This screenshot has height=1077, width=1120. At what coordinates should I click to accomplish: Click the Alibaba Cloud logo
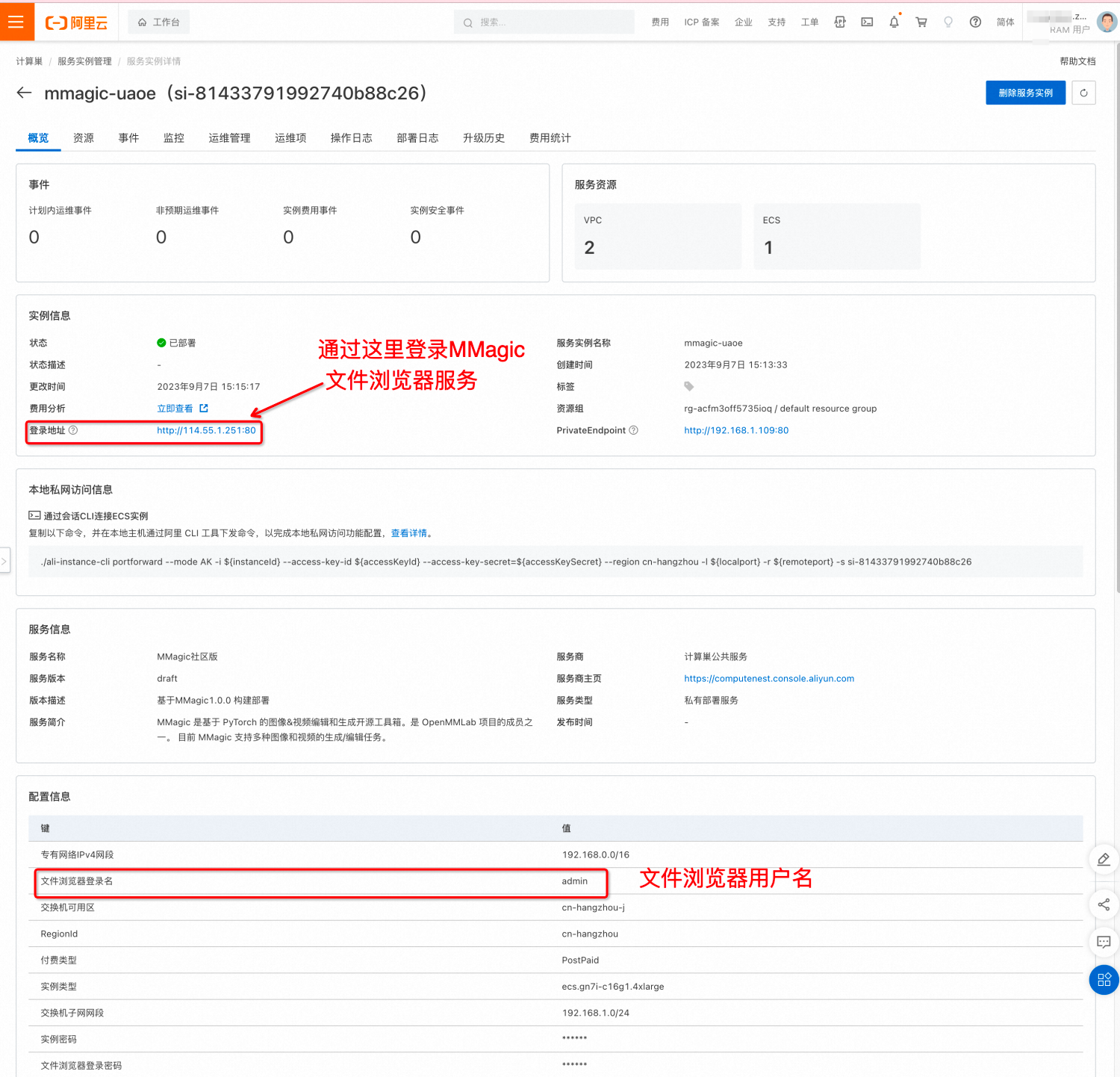(76, 22)
